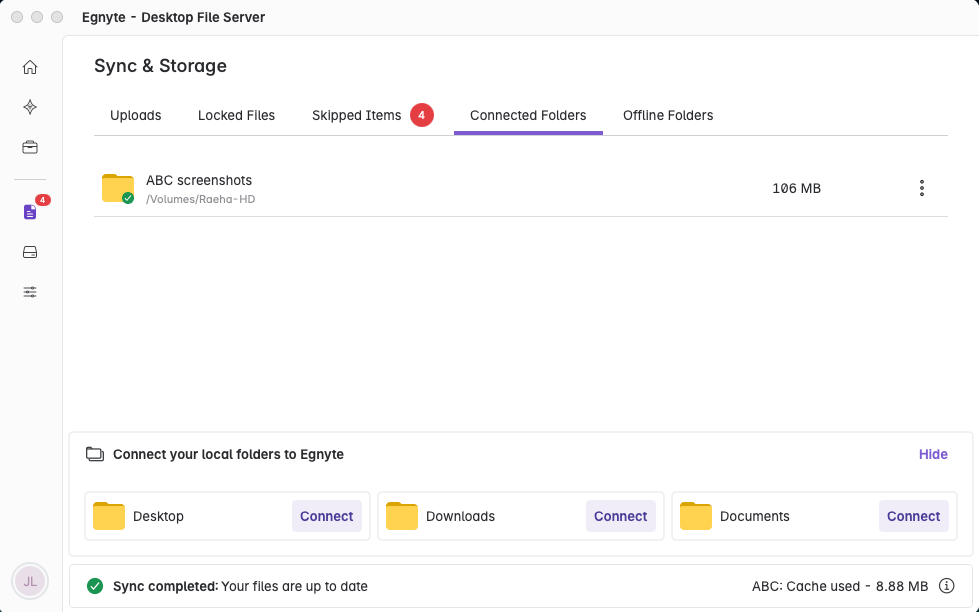
Task: Click the local folders icon beside Connect heading
Action: 95,454
